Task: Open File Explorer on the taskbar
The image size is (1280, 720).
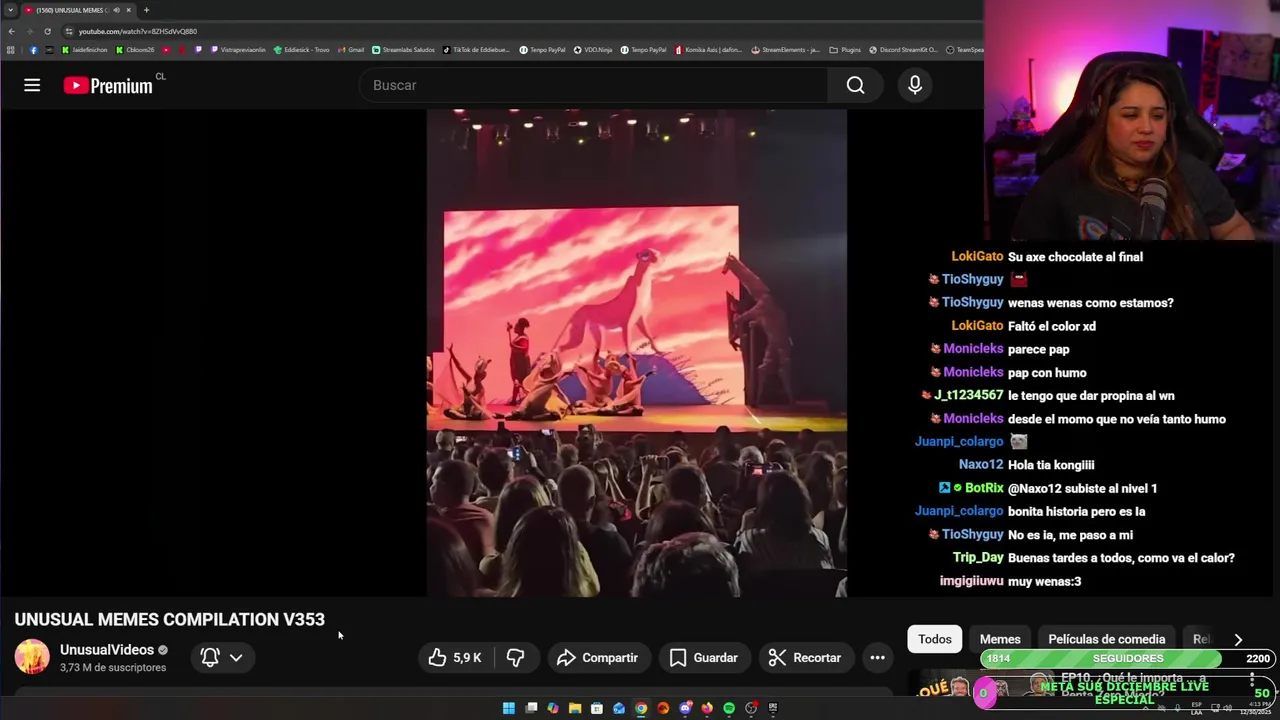Action: point(575,708)
